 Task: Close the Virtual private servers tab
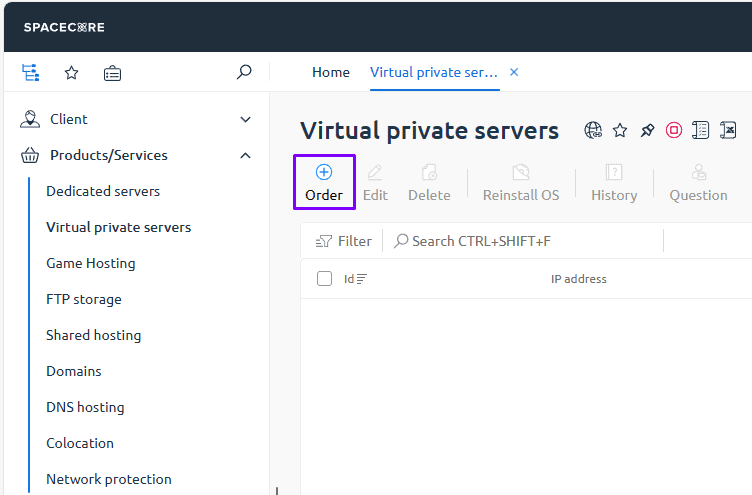tap(514, 72)
